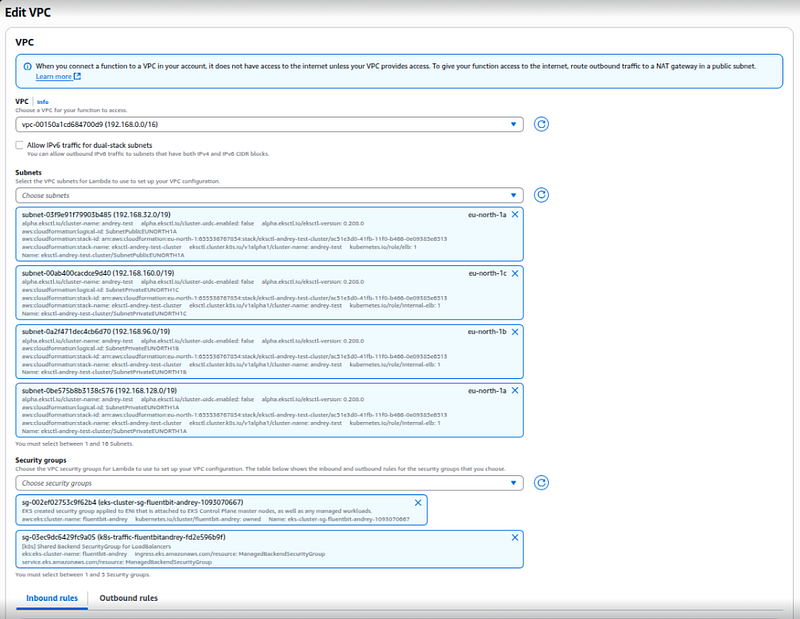Click the subnet-00ab400cacdce9d40 (192.168.160.0/19) title
The width and height of the screenshot is (800, 619).
(x=98, y=273)
